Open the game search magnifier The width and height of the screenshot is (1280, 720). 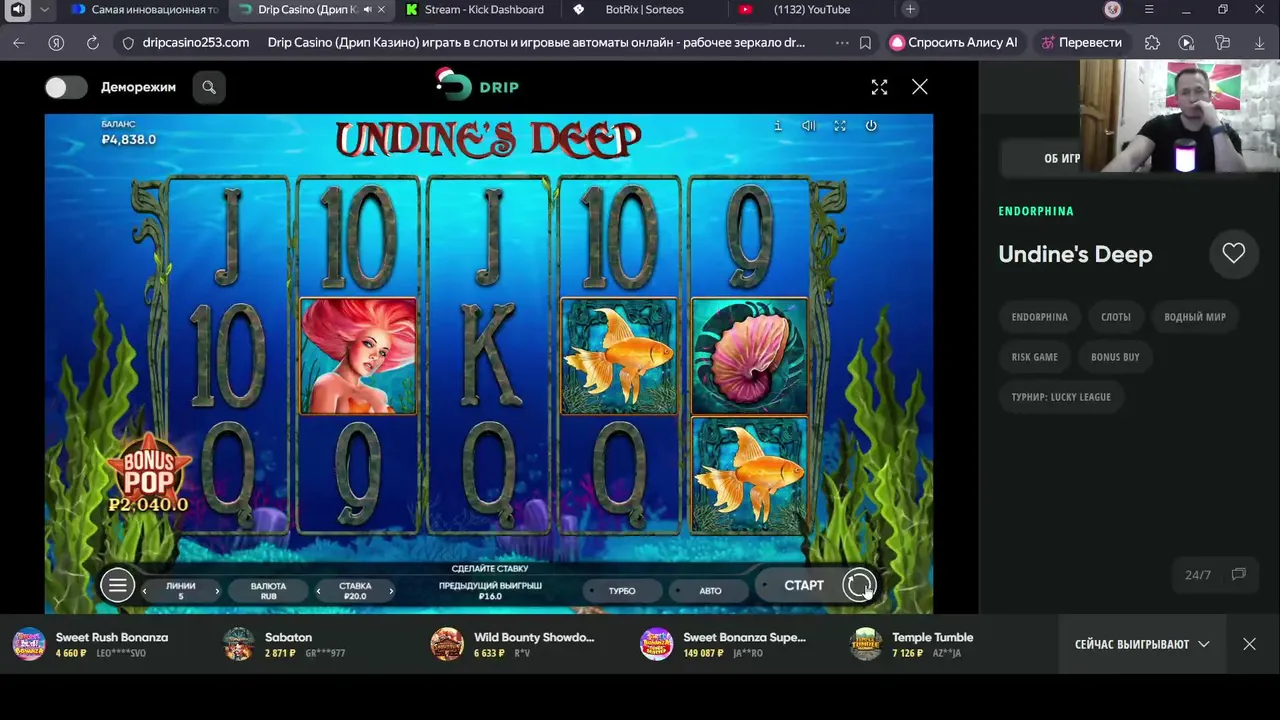(x=209, y=87)
